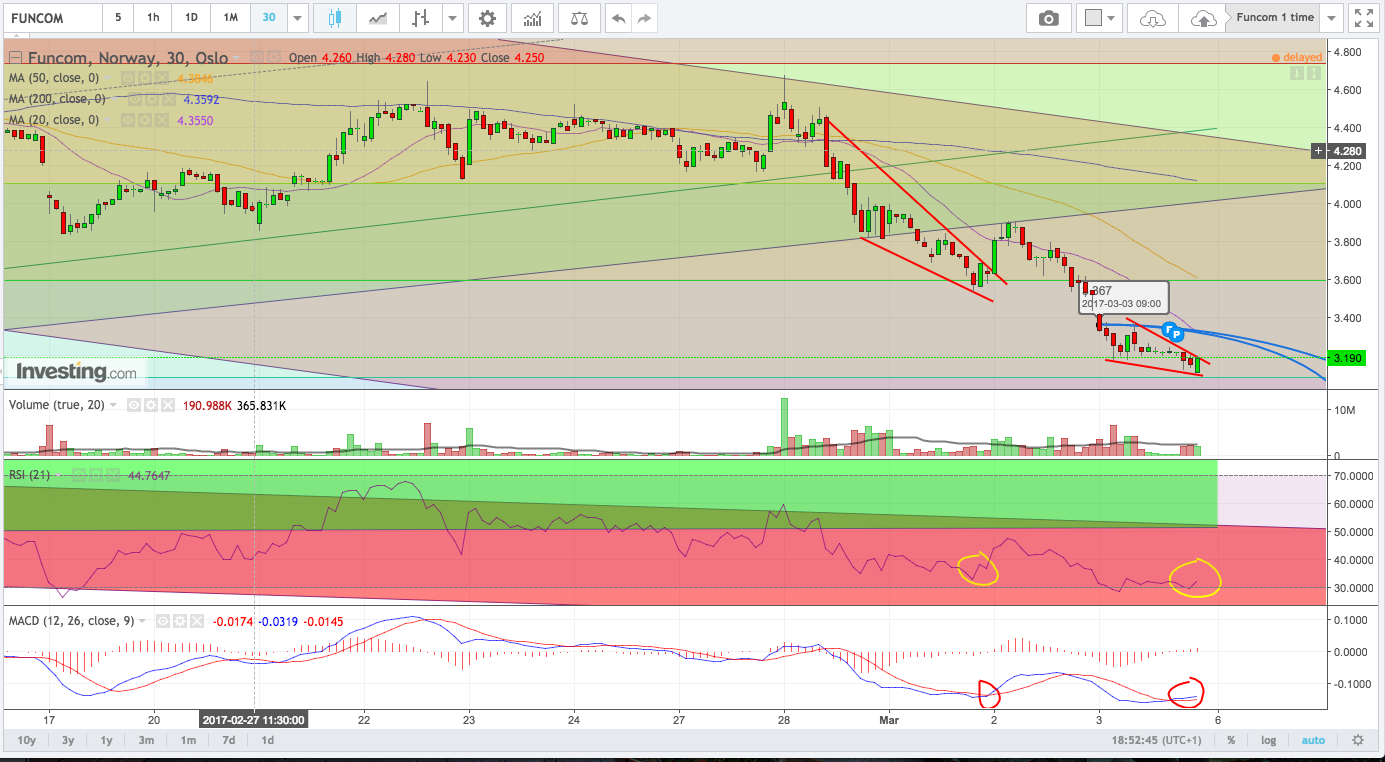Undo last action with left arrow

619,18
